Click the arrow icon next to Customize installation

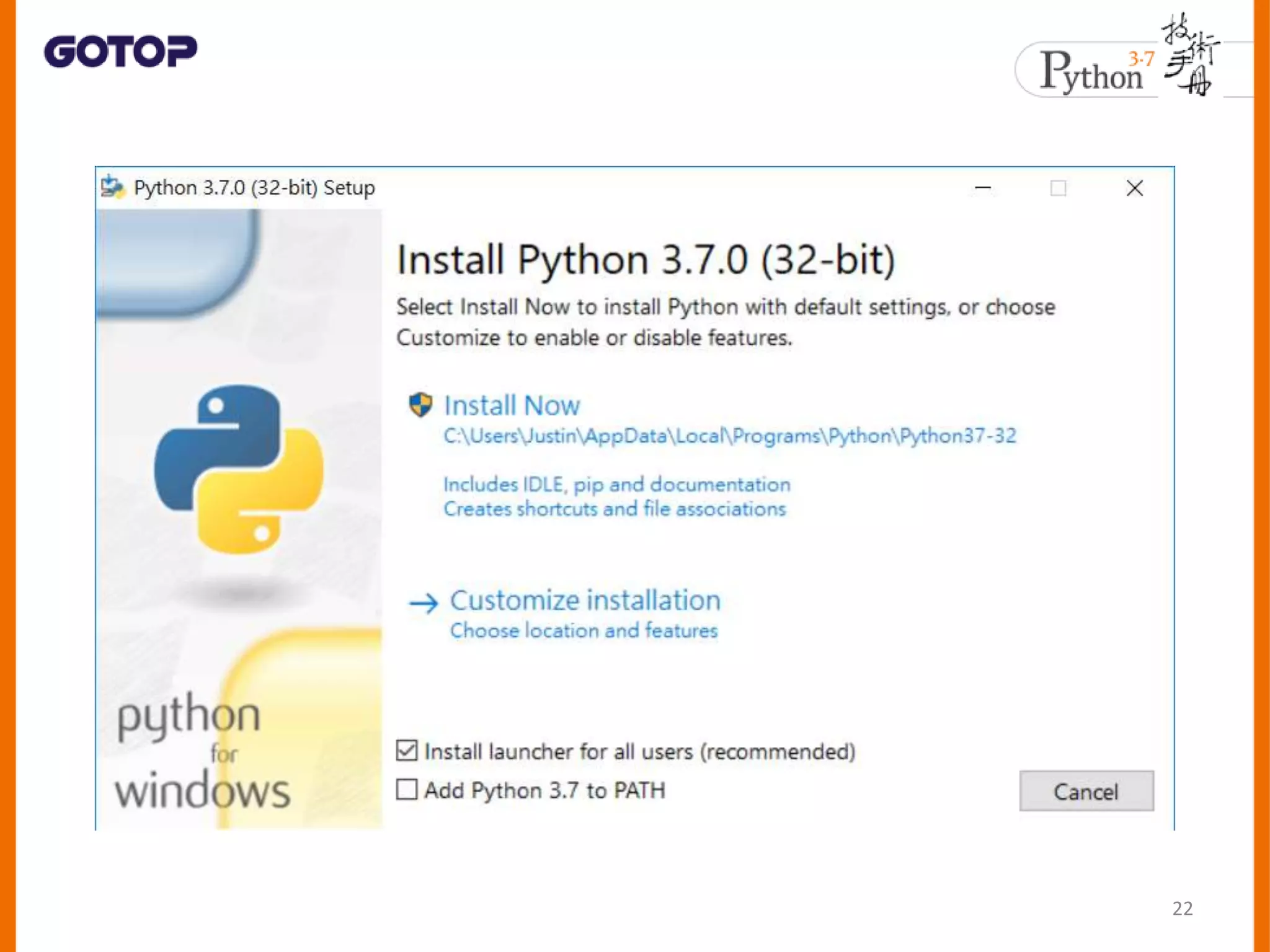[x=424, y=602]
